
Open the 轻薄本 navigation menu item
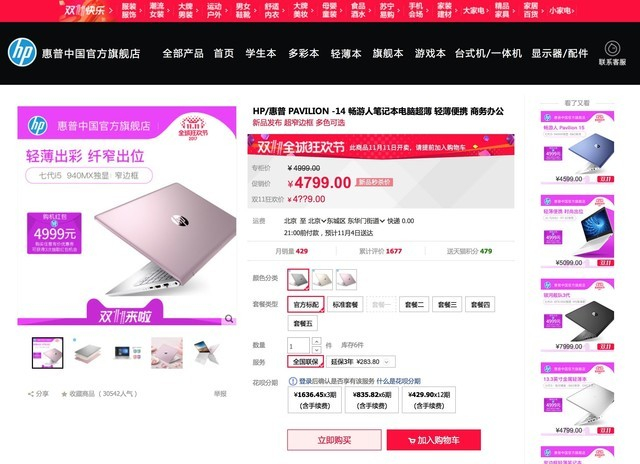coord(346,53)
